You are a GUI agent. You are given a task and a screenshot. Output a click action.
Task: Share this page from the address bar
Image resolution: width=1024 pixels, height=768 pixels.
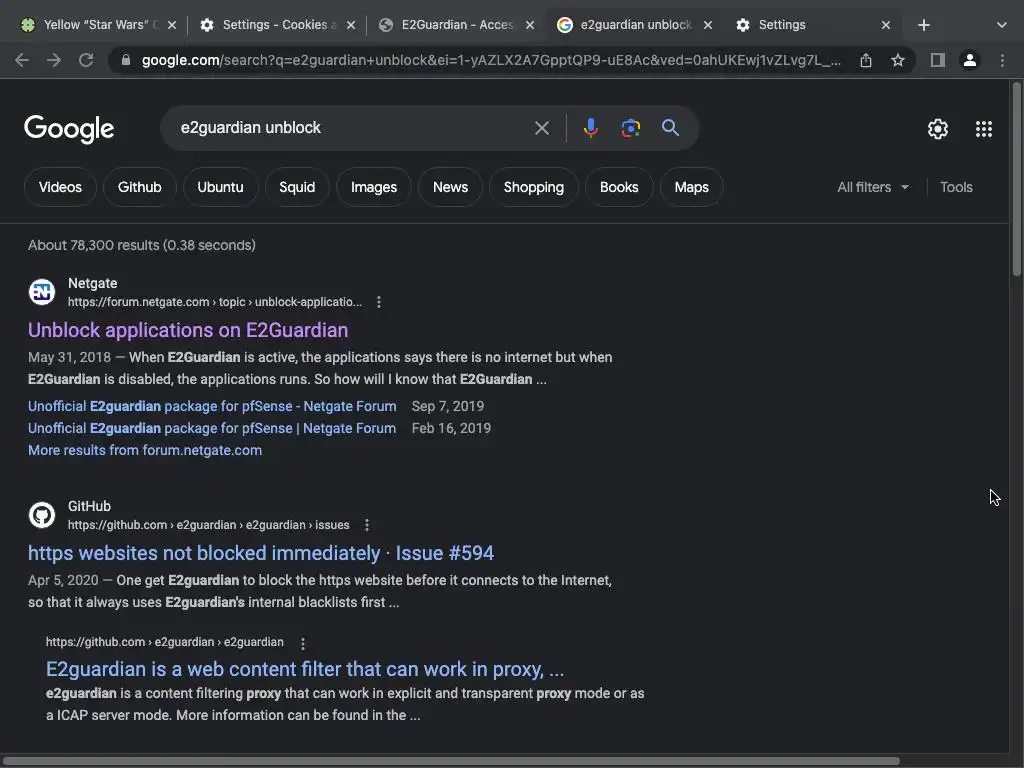[x=866, y=60]
